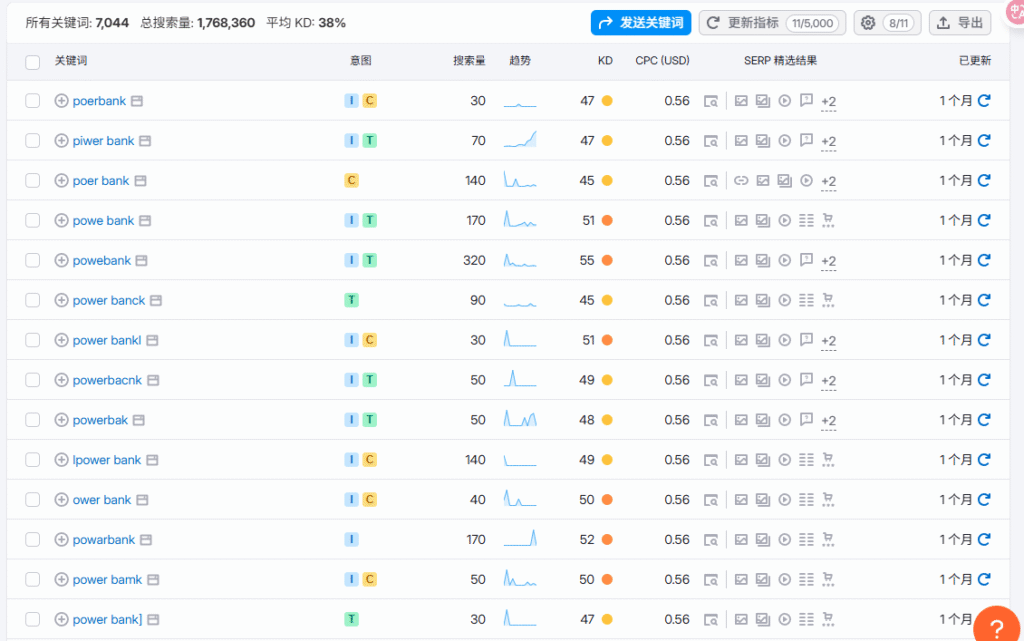Click the add icon beside poerbank keyword
This screenshot has width=1024, height=641.
click(61, 101)
